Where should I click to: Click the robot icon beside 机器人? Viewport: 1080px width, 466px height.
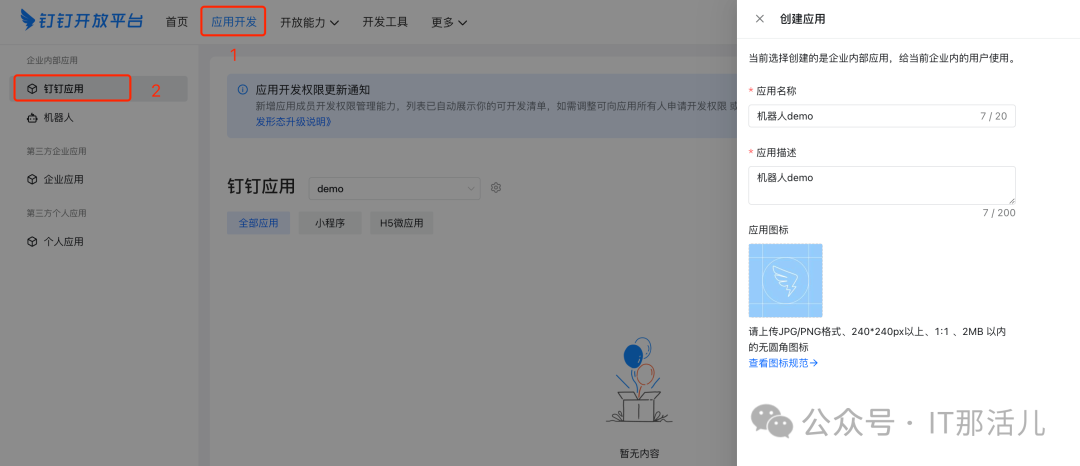32,118
